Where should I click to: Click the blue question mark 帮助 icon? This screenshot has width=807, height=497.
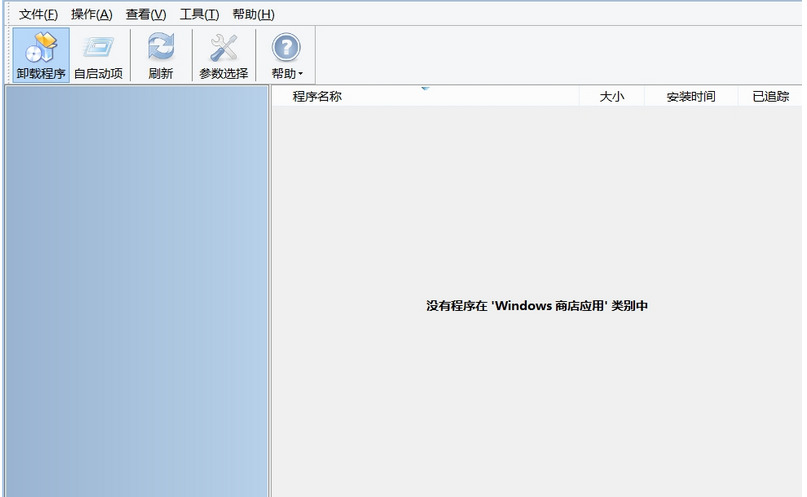tap(286, 47)
